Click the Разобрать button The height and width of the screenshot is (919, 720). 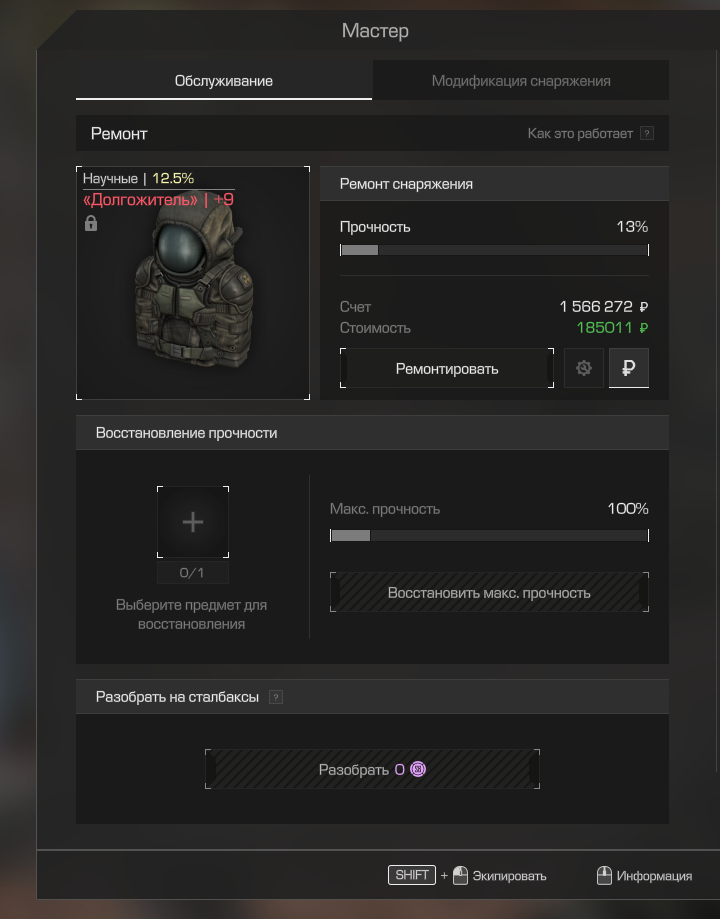pos(372,769)
